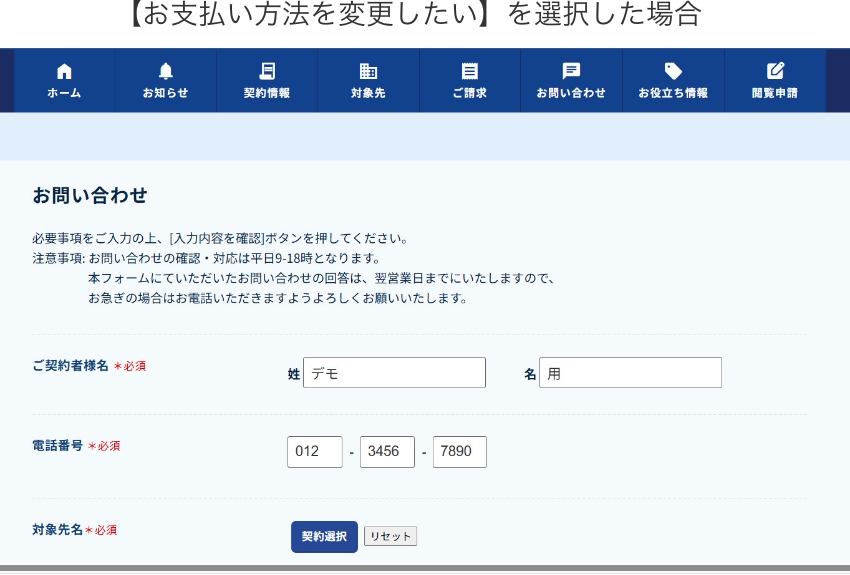
Task: Open 閲覧申請 menu label
Action: [775, 93]
